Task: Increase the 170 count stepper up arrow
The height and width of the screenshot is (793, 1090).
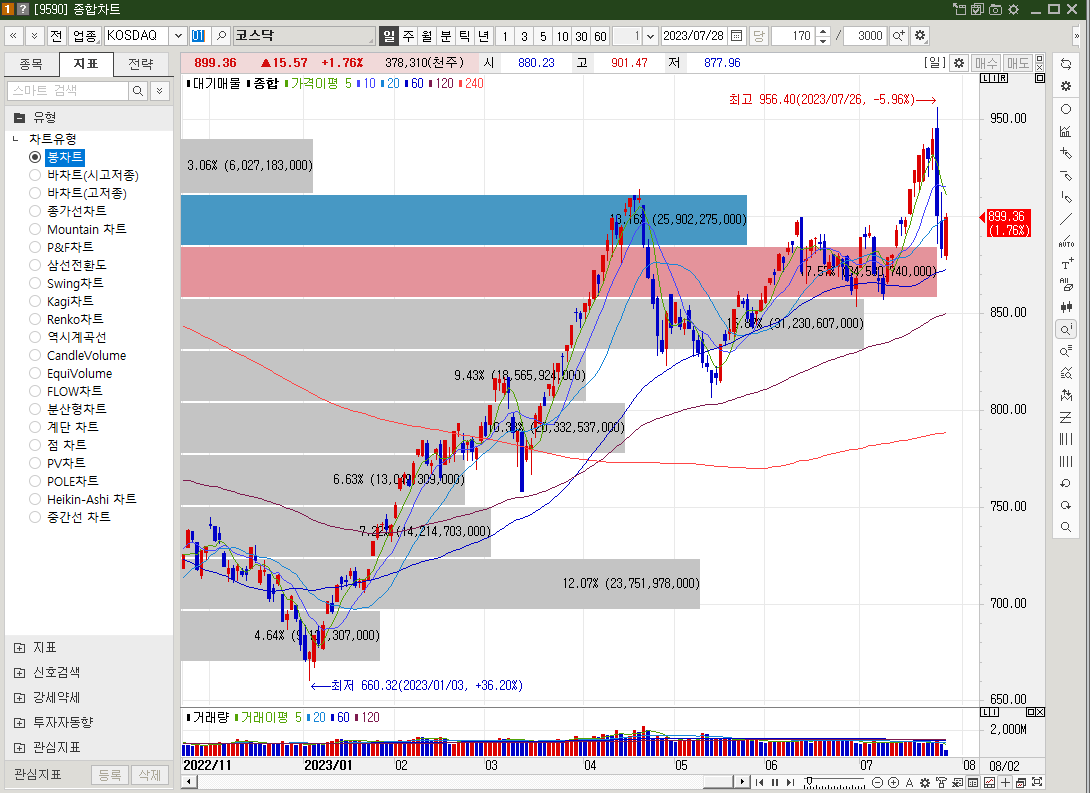Action: (x=823, y=31)
